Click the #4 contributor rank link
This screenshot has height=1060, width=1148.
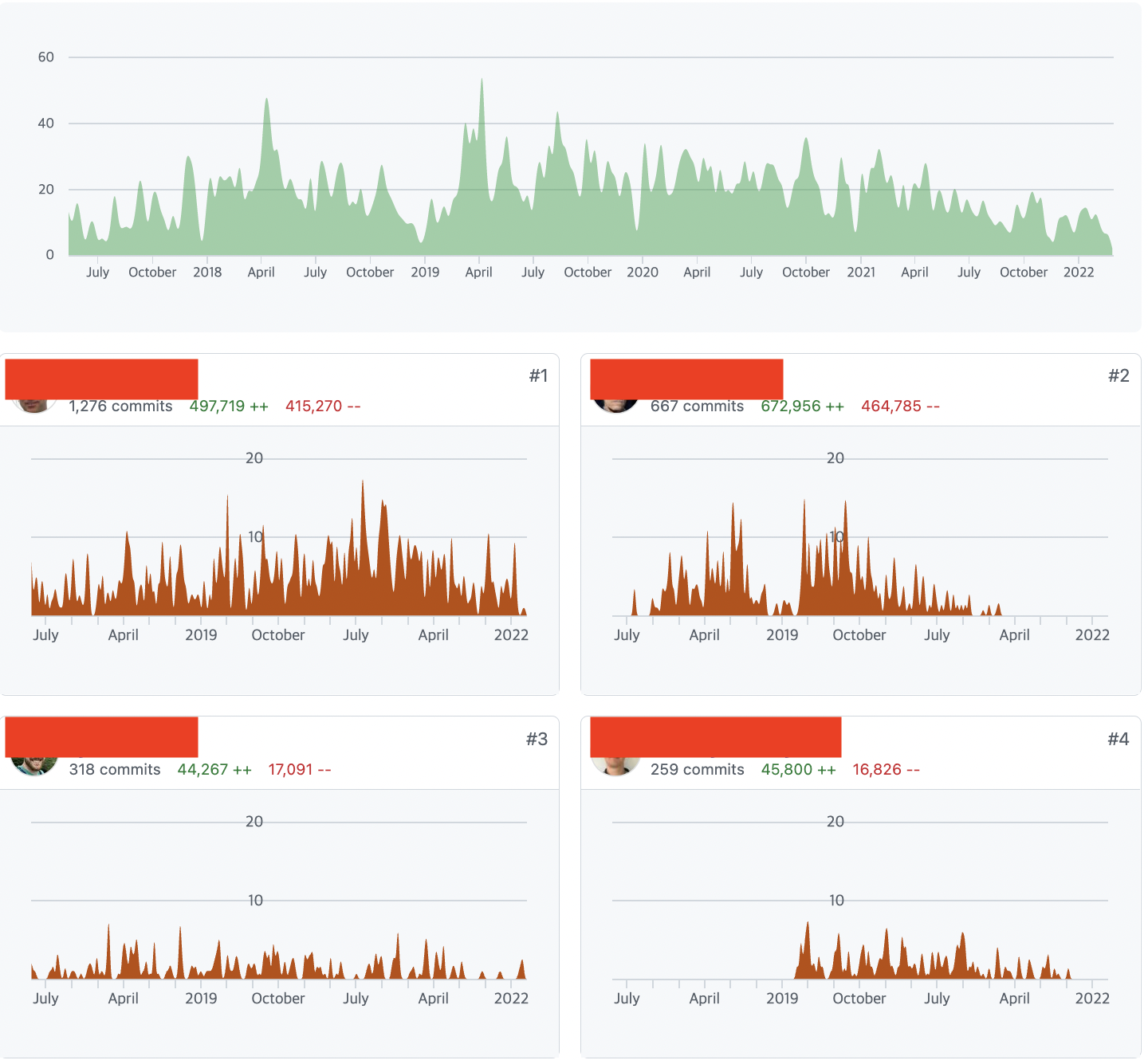(x=1119, y=739)
